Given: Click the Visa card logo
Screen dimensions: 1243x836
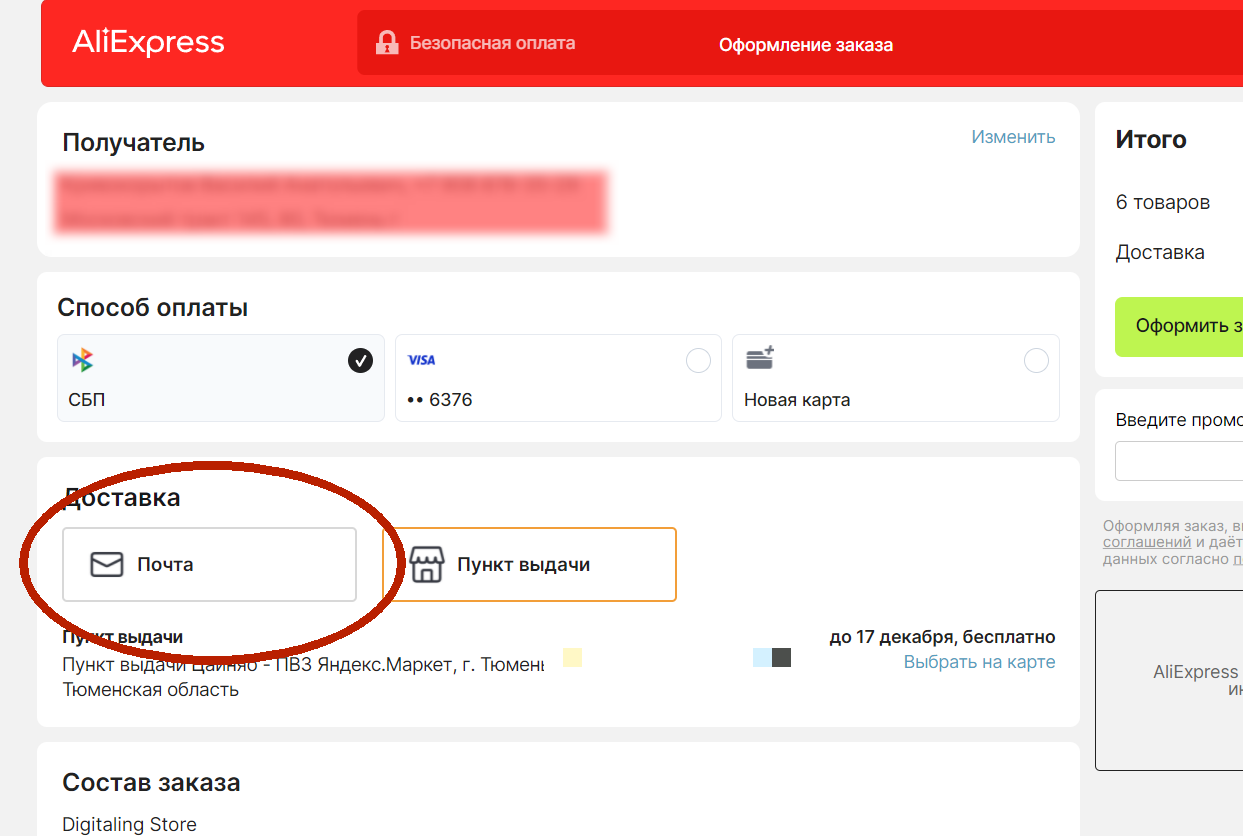Looking at the screenshot, I should point(421,360).
